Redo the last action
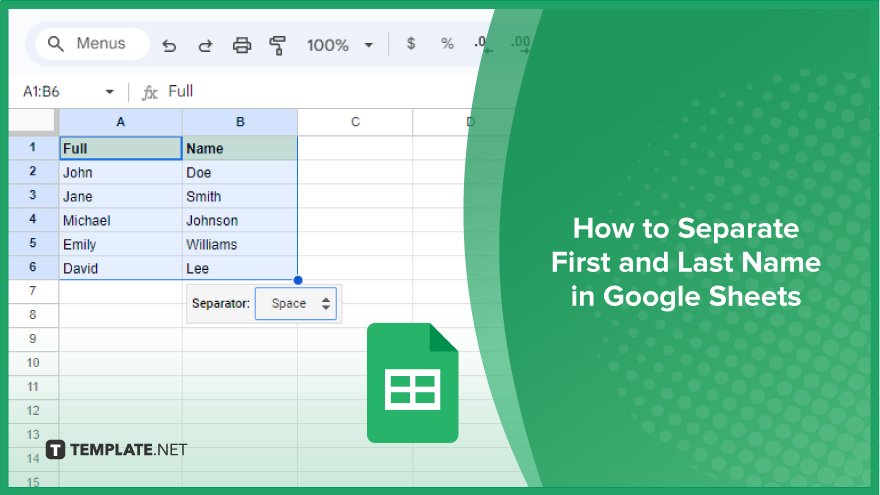Viewport: 880px width, 495px height. click(205, 45)
